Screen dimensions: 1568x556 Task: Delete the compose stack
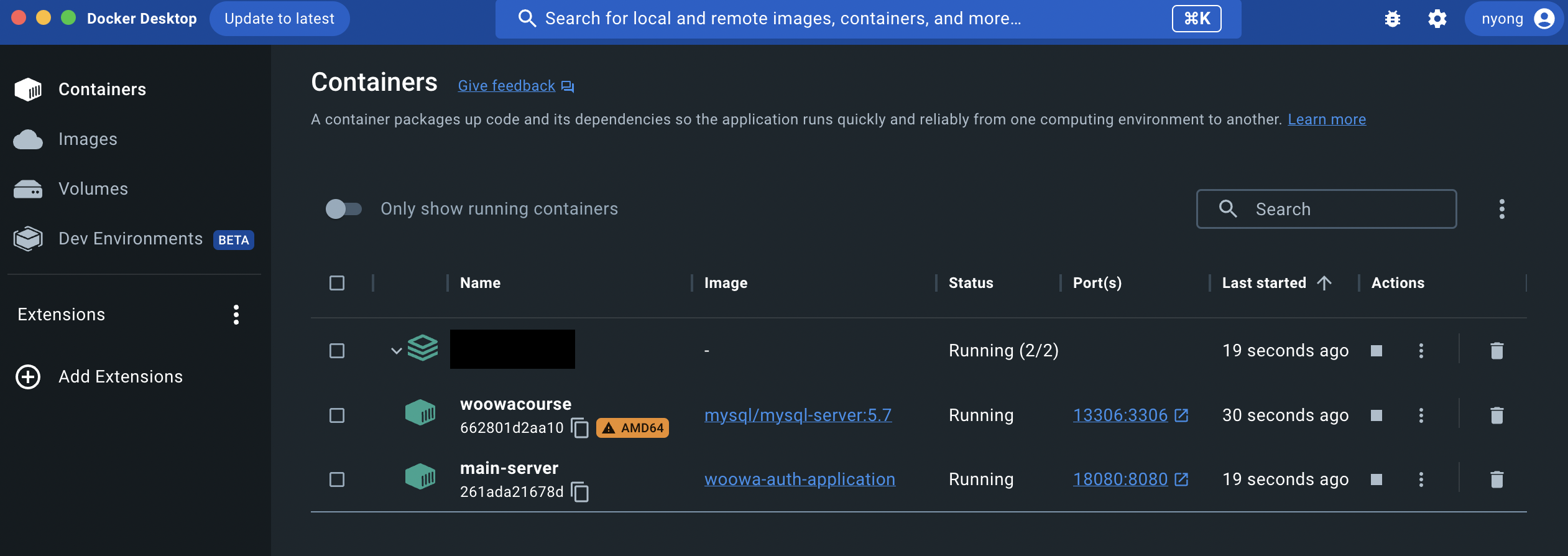point(1497,351)
